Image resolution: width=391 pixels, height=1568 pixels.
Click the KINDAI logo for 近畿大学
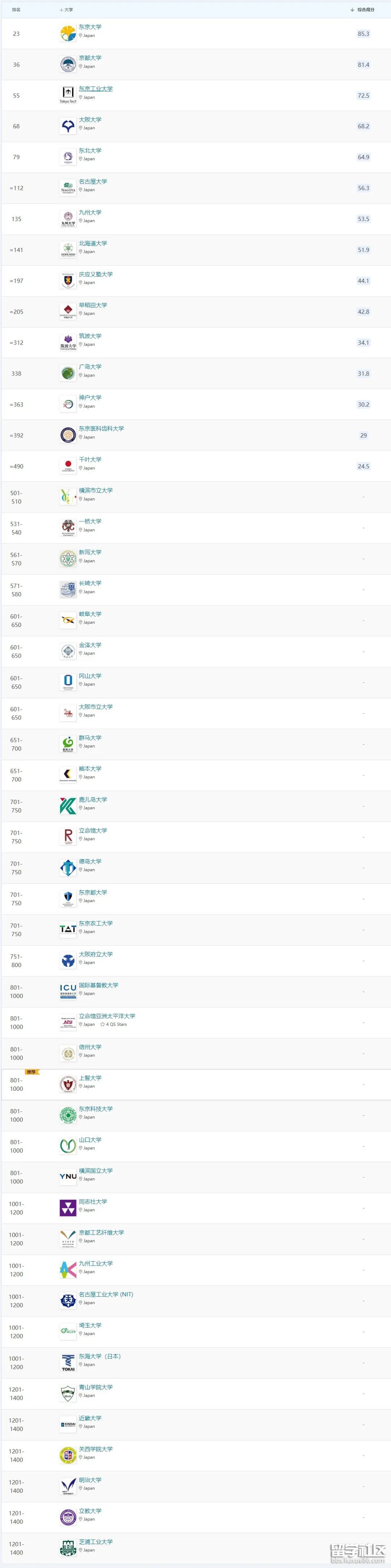pos(68,1424)
